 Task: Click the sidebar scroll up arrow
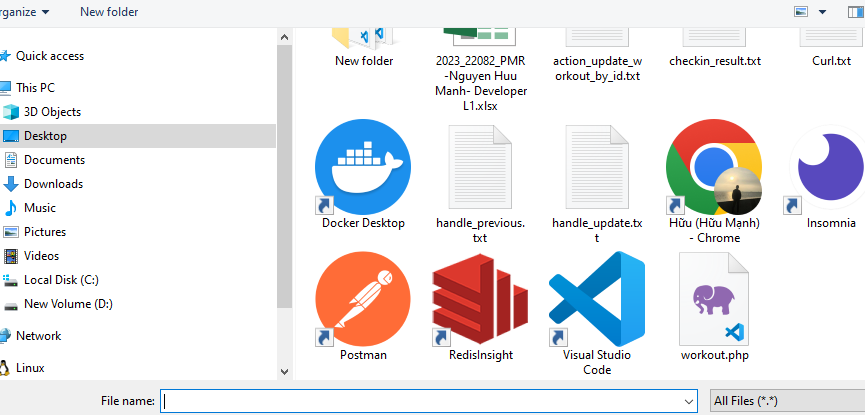point(284,38)
